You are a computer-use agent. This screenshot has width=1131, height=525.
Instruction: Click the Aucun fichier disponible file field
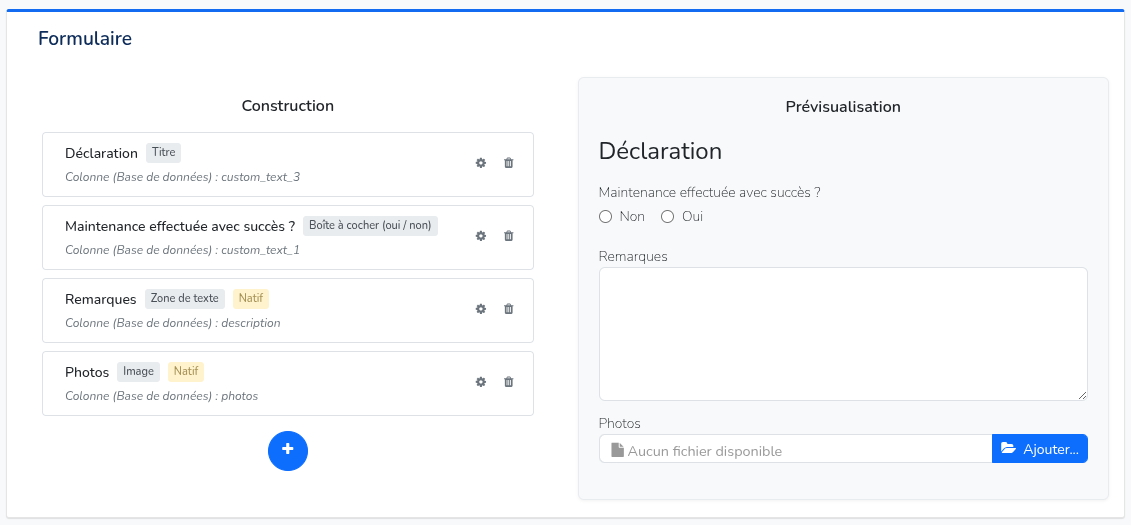pos(796,449)
